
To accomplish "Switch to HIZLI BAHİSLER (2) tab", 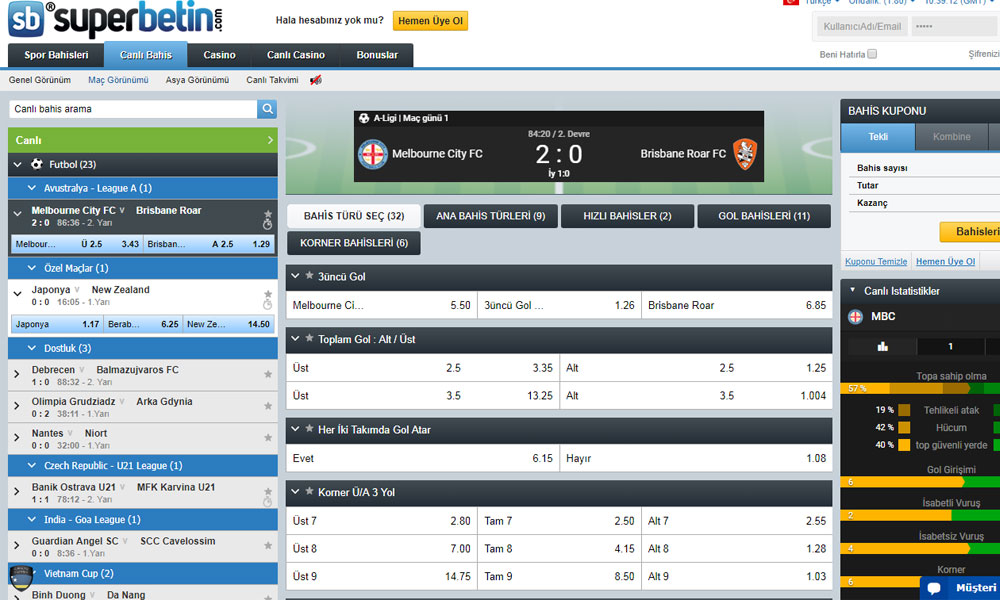I will coord(628,216).
